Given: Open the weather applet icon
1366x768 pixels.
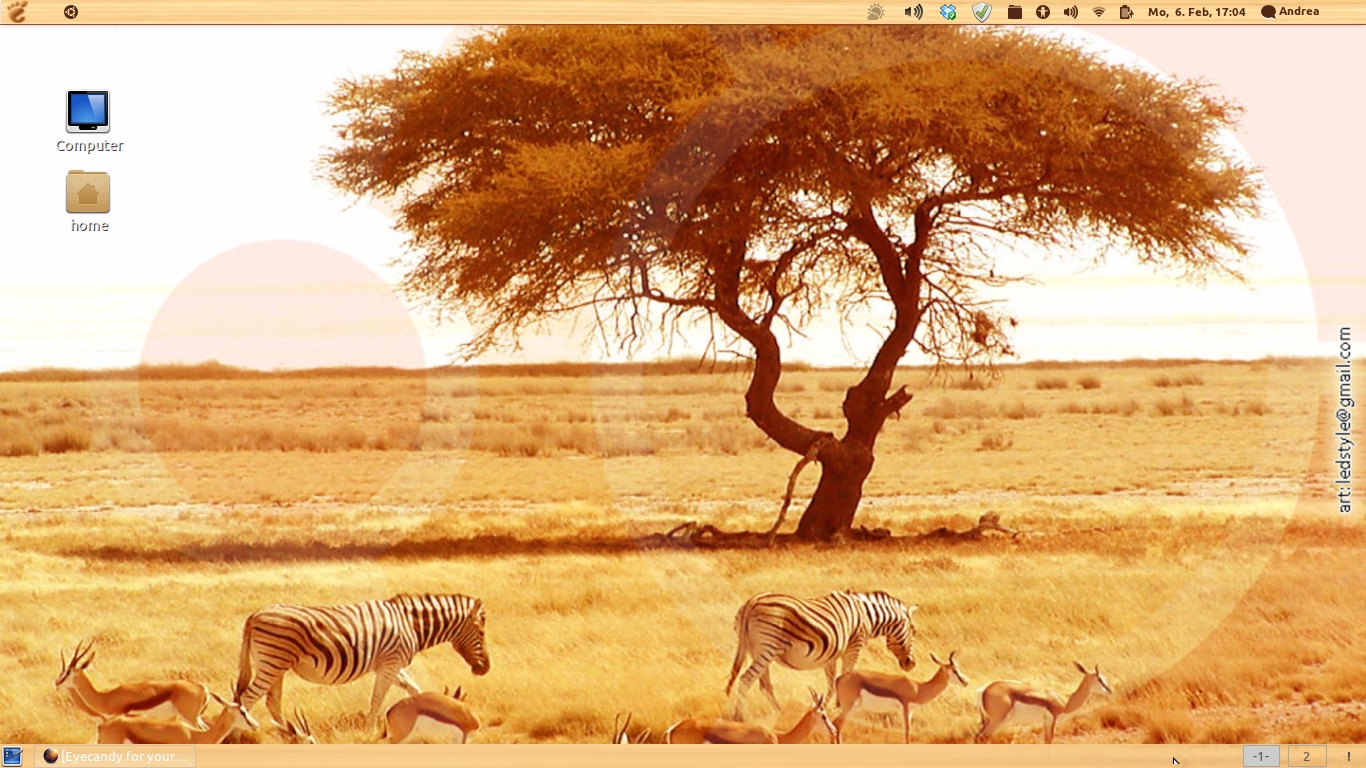Looking at the screenshot, I should click(876, 12).
